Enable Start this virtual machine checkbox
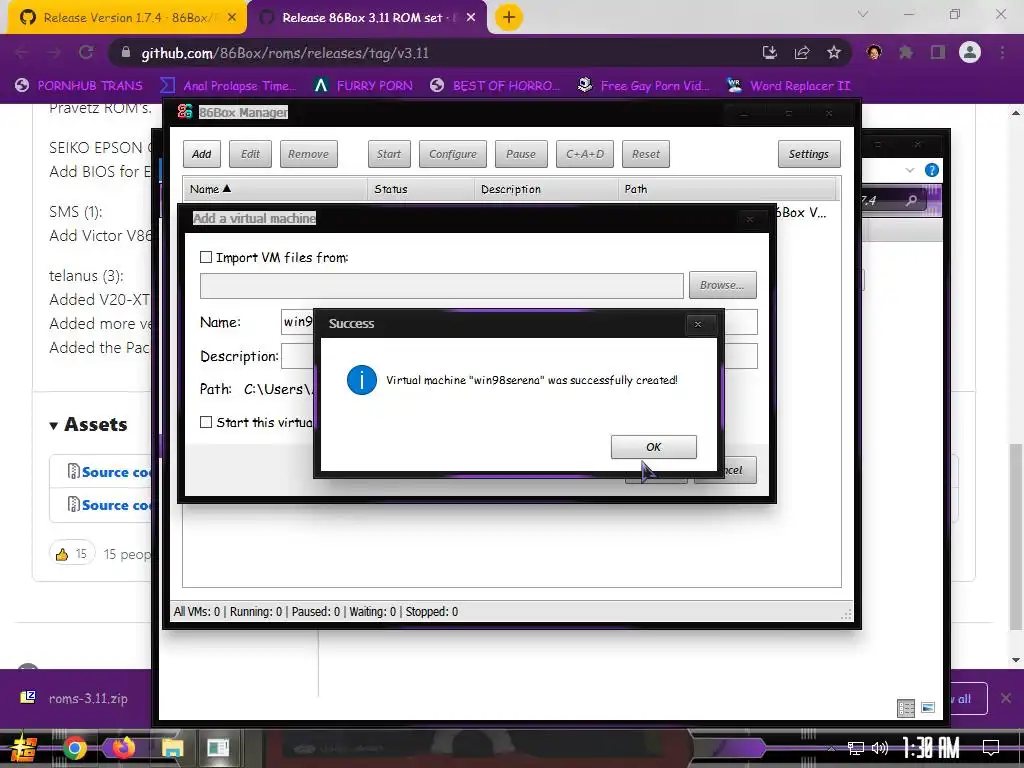1024x768 pixels. 206,423
